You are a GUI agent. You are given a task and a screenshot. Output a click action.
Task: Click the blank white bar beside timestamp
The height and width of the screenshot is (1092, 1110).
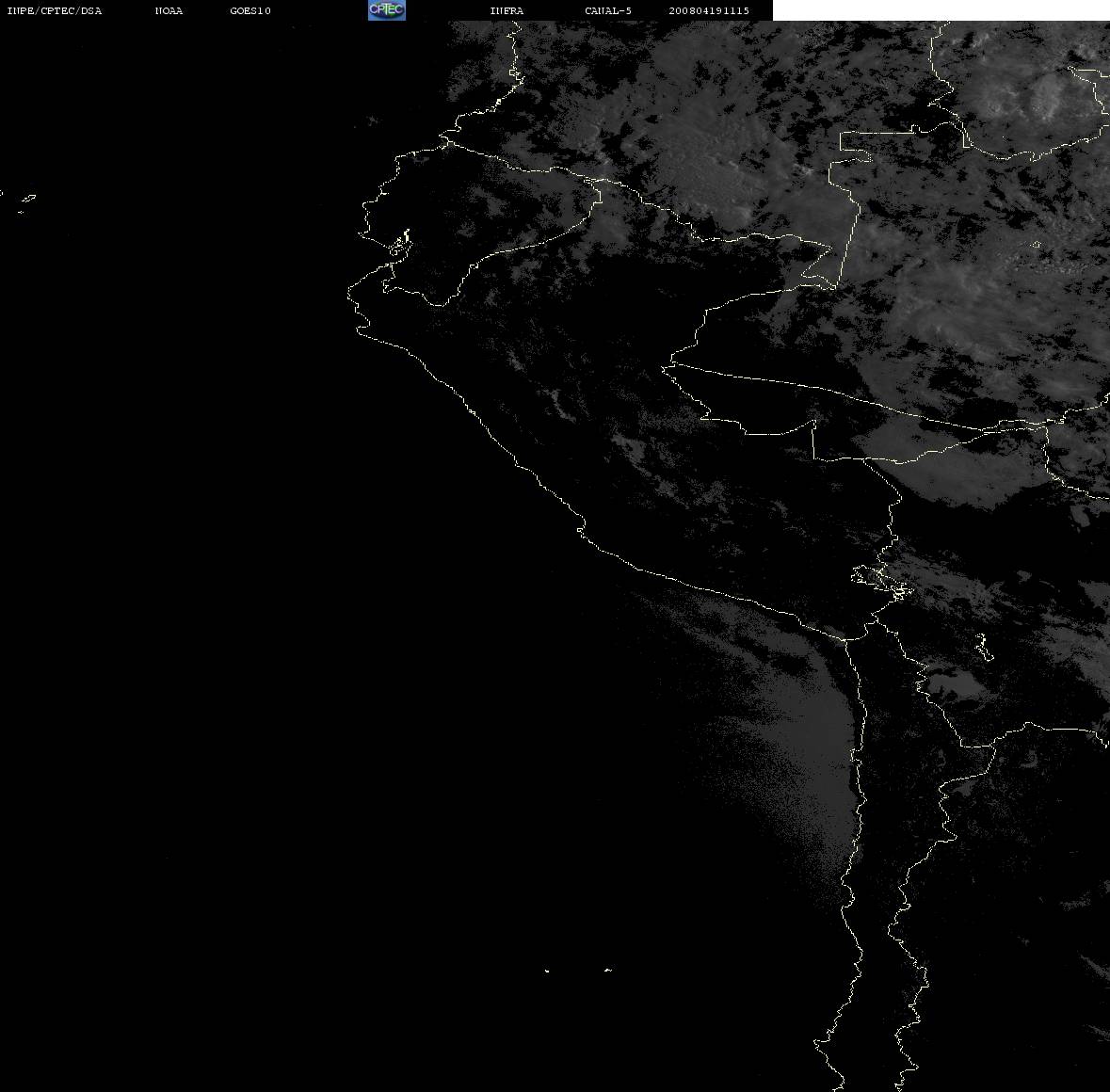941,10
